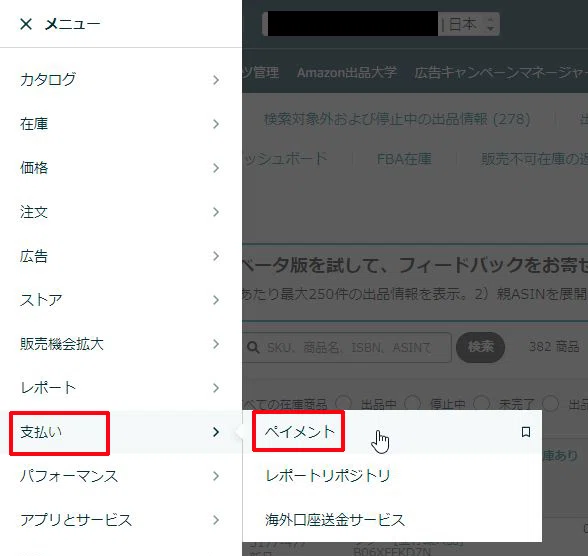588x556 pixels.
Task: Bookmark the ペイメント submenu entry
Action: pyautogui.click(x=526, y=432)
